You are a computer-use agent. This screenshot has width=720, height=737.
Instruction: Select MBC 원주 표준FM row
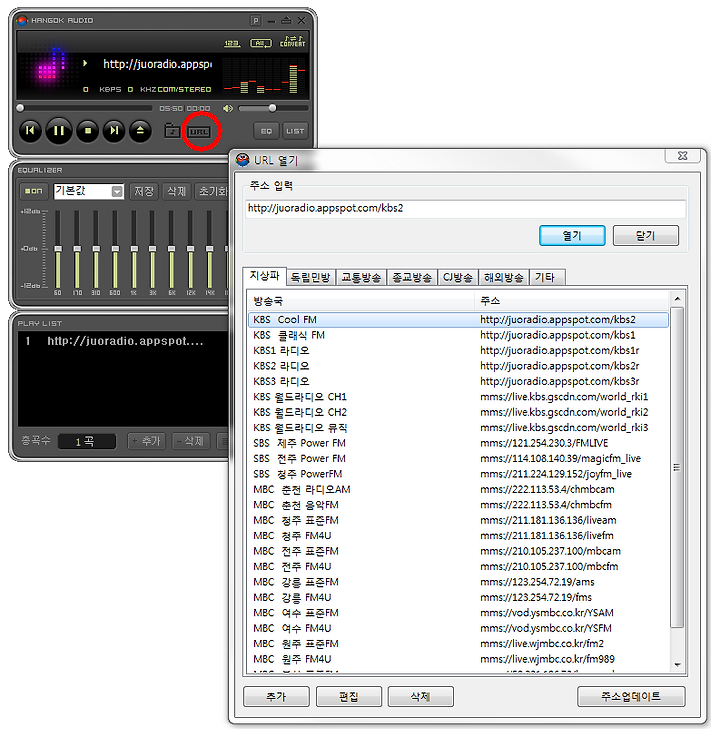pos(458,643)
